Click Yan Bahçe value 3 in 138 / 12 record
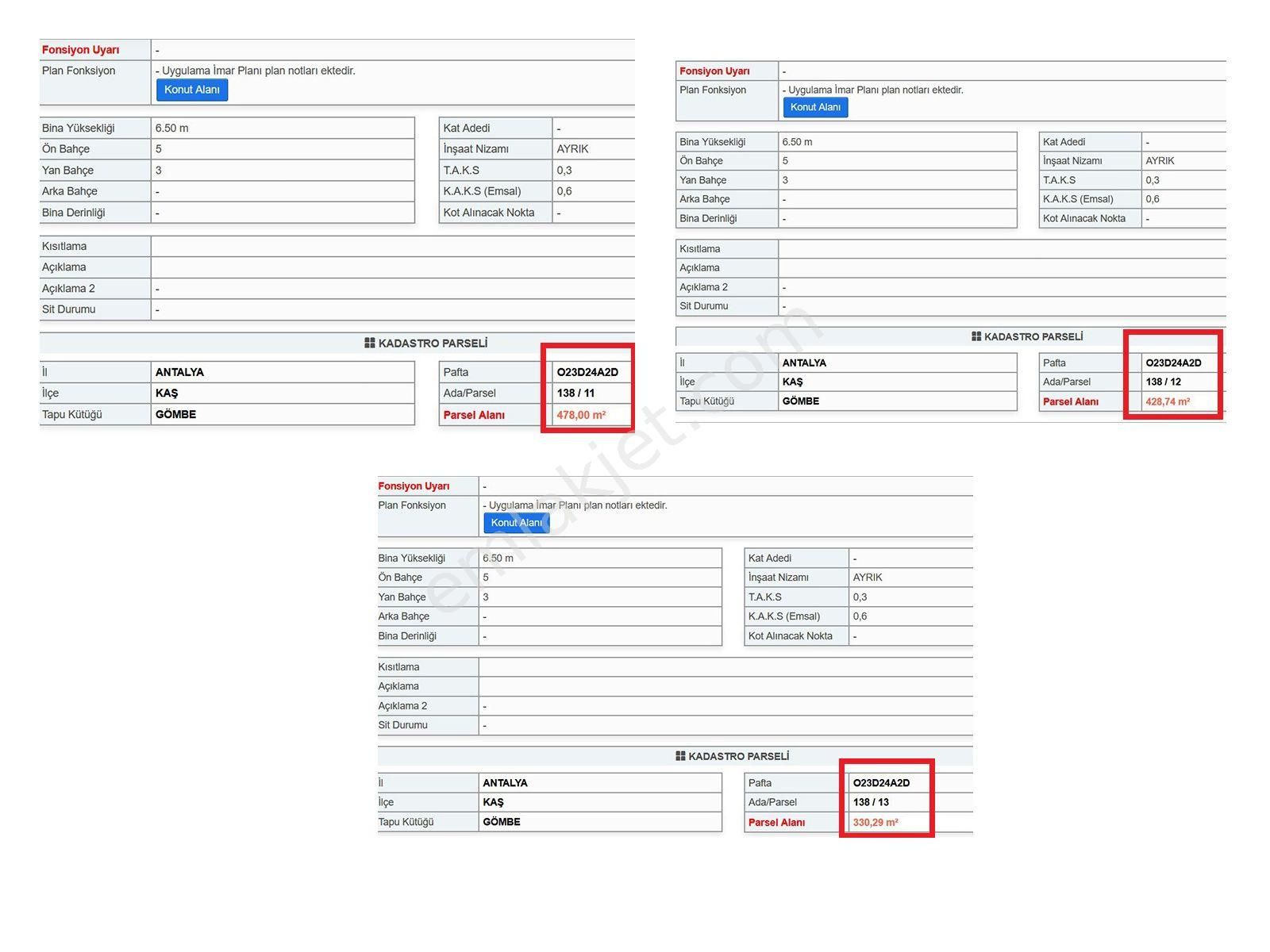 (786, 180)
